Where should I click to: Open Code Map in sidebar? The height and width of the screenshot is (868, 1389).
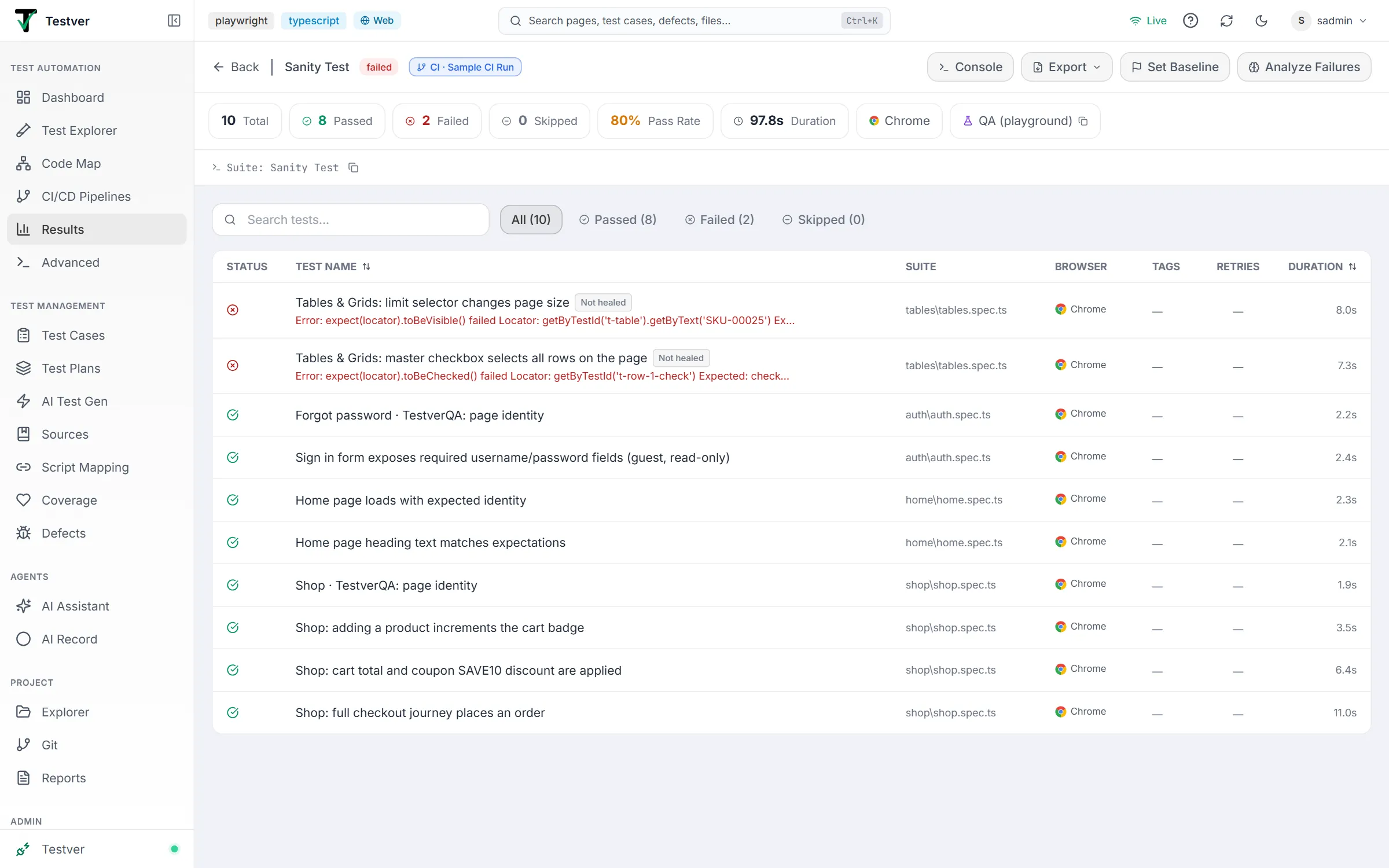(97, 163)
